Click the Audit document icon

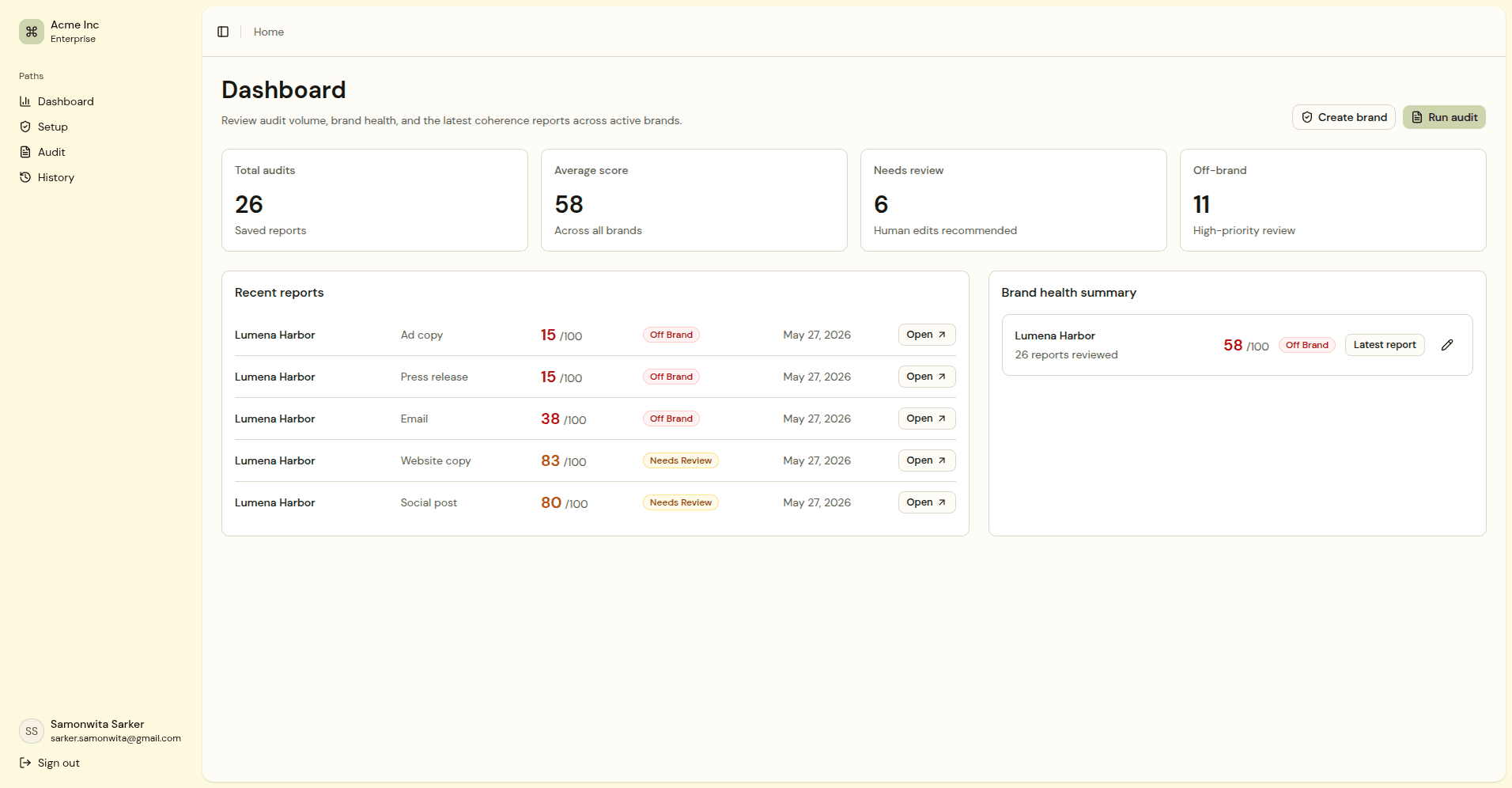tap(25, 152)
